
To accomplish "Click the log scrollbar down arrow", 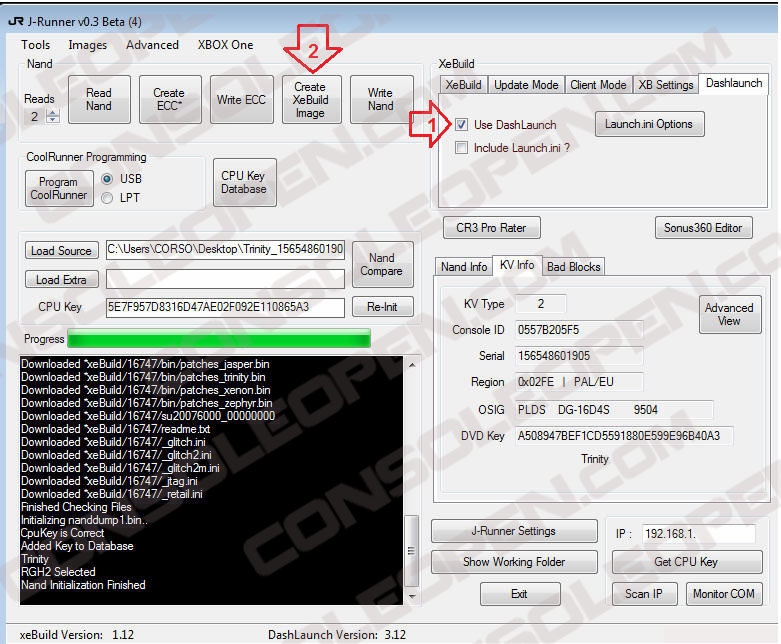I will [x=412, y=596].
